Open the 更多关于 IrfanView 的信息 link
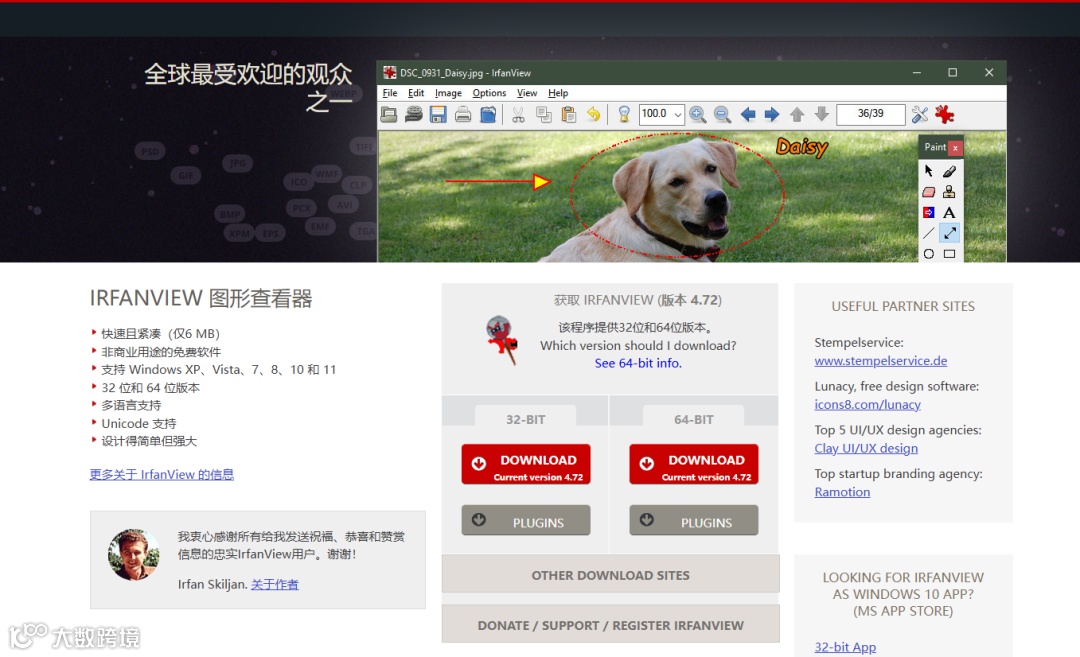 [162, 474]
